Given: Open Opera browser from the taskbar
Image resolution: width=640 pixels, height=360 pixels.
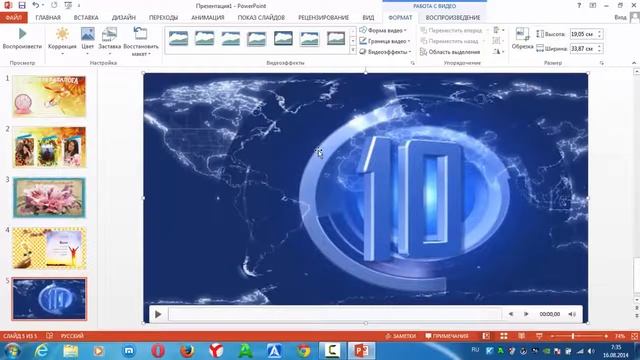Looking at the screenshot, I should coord(158,351).
